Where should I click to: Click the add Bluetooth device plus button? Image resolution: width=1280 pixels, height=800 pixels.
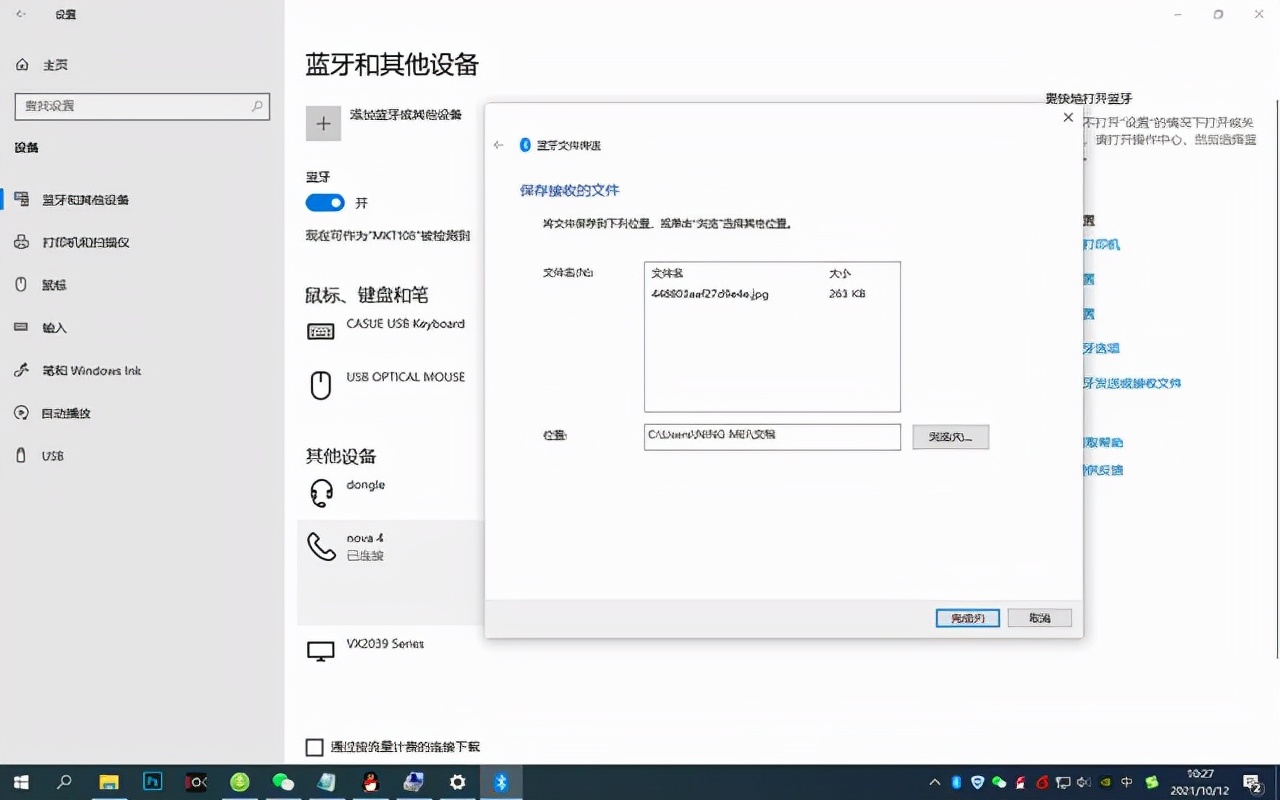point(323,123)
